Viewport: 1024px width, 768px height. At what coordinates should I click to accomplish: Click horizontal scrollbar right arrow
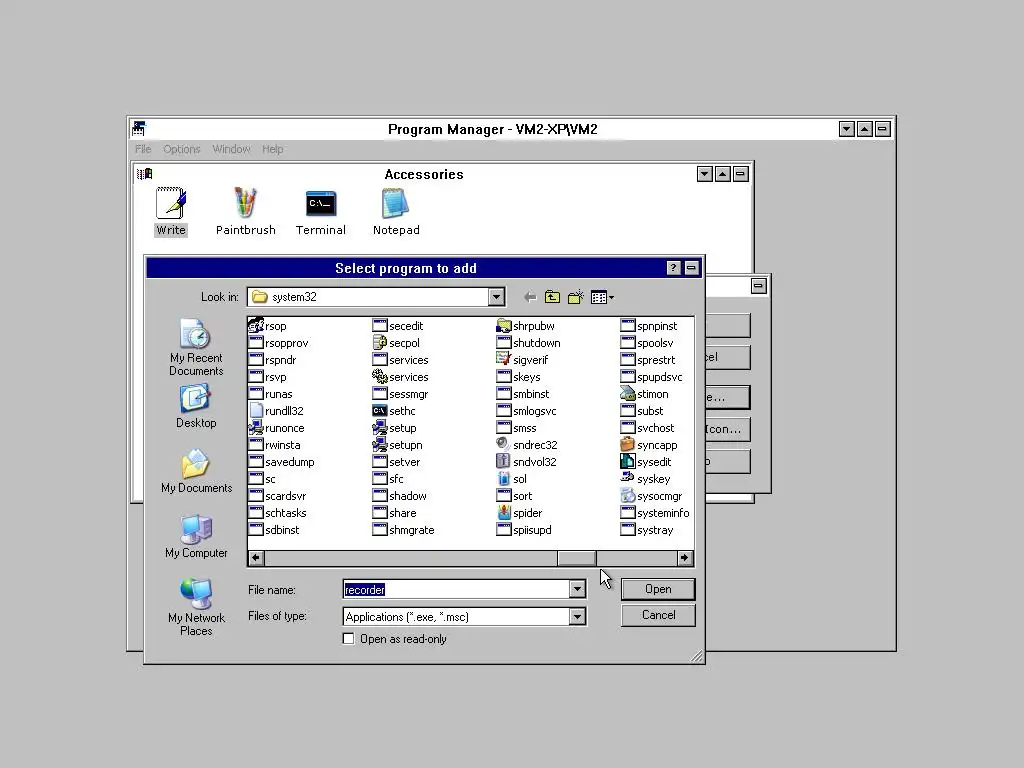click(684, 558)
